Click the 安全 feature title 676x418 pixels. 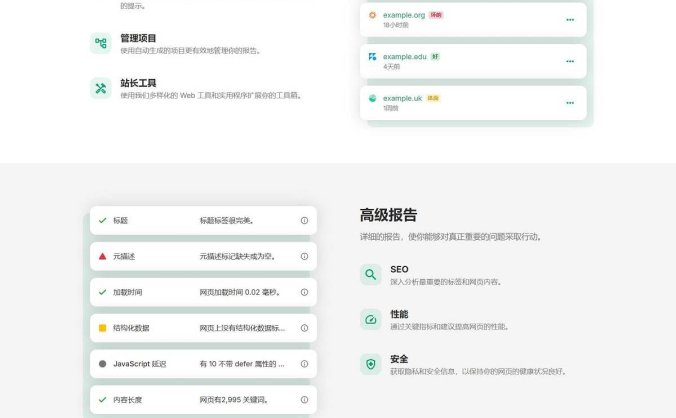(399, 359)
